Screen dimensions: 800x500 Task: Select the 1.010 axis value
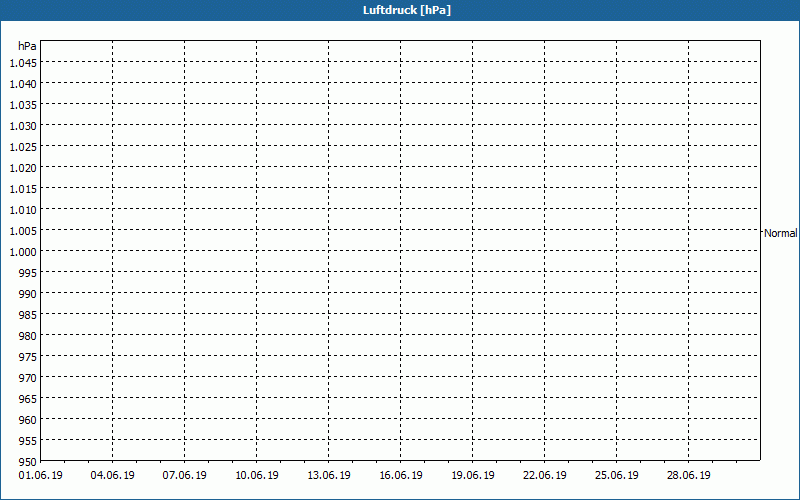tap(23, 210)
